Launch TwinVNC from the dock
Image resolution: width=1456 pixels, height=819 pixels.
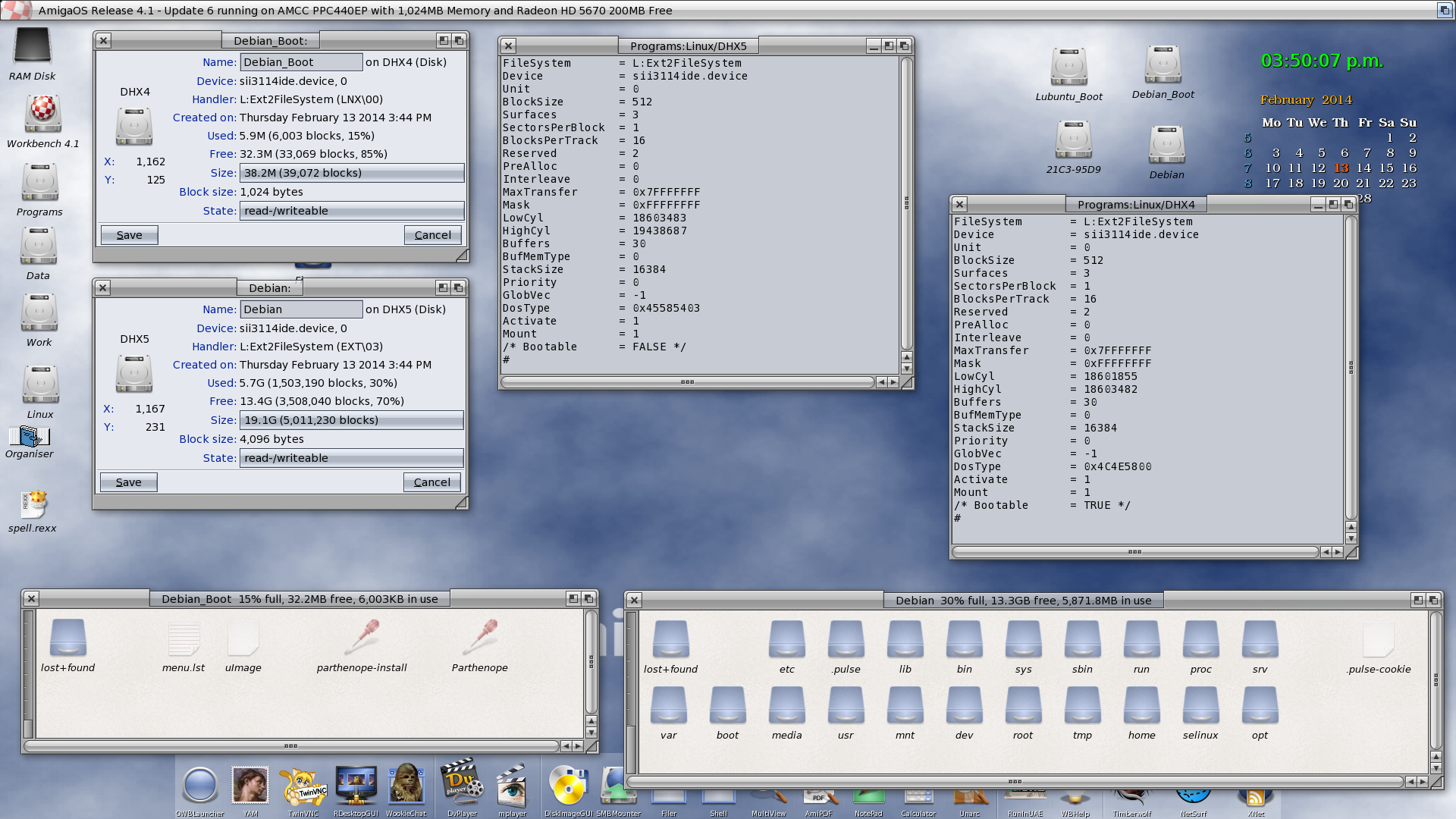click(x=303, y=786)
